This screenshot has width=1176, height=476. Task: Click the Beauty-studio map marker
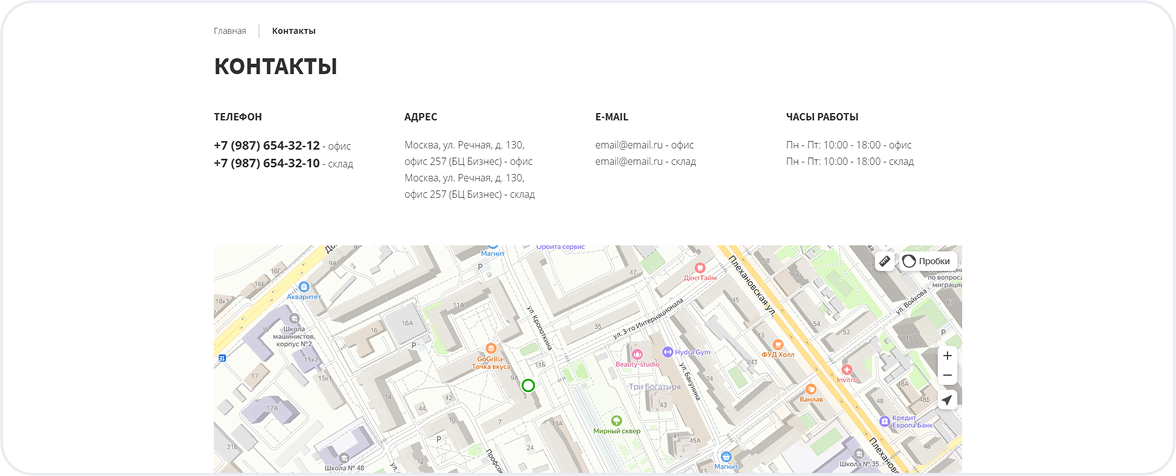(636, 353)
